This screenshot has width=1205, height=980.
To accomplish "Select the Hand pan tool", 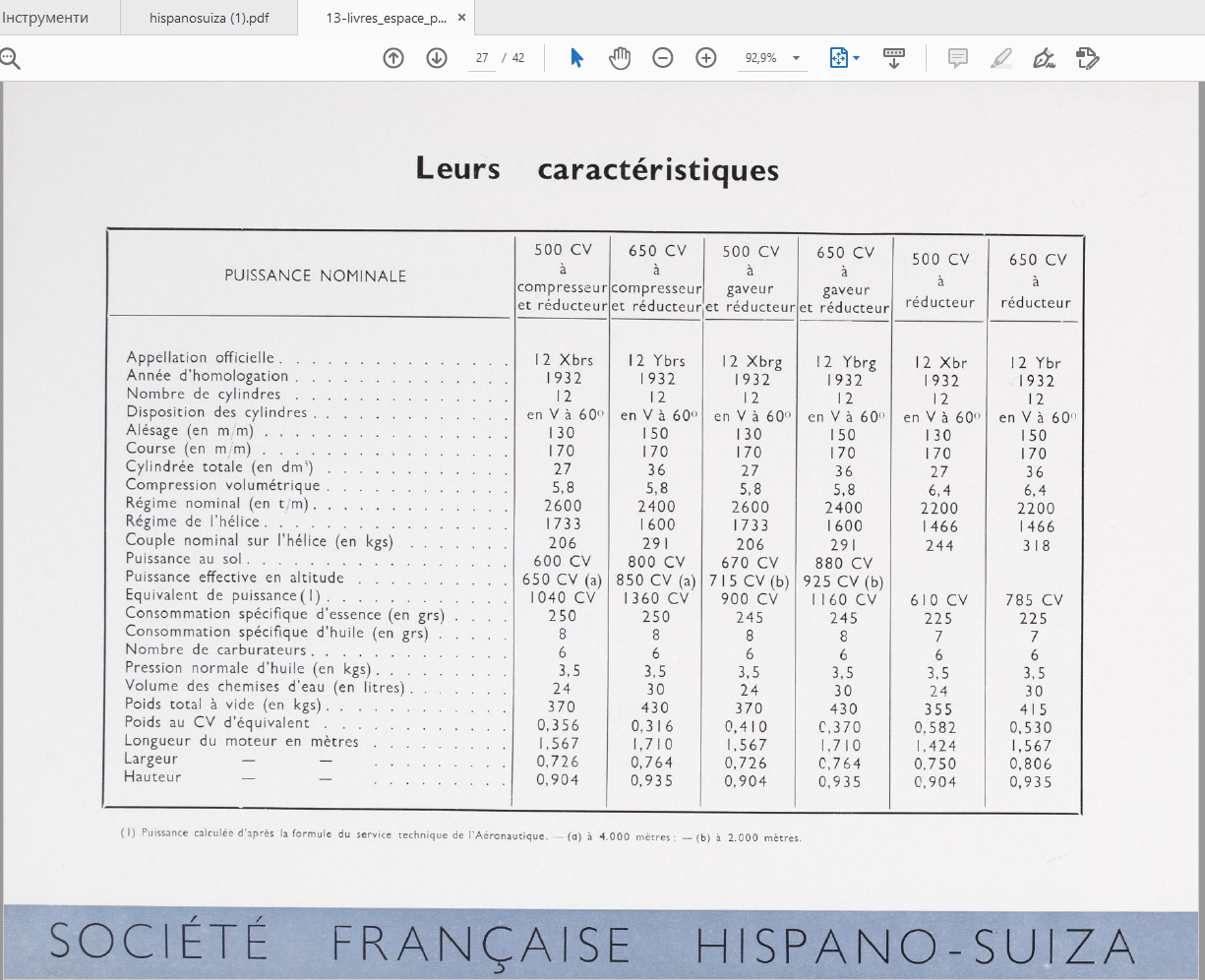I will (620, 58).
